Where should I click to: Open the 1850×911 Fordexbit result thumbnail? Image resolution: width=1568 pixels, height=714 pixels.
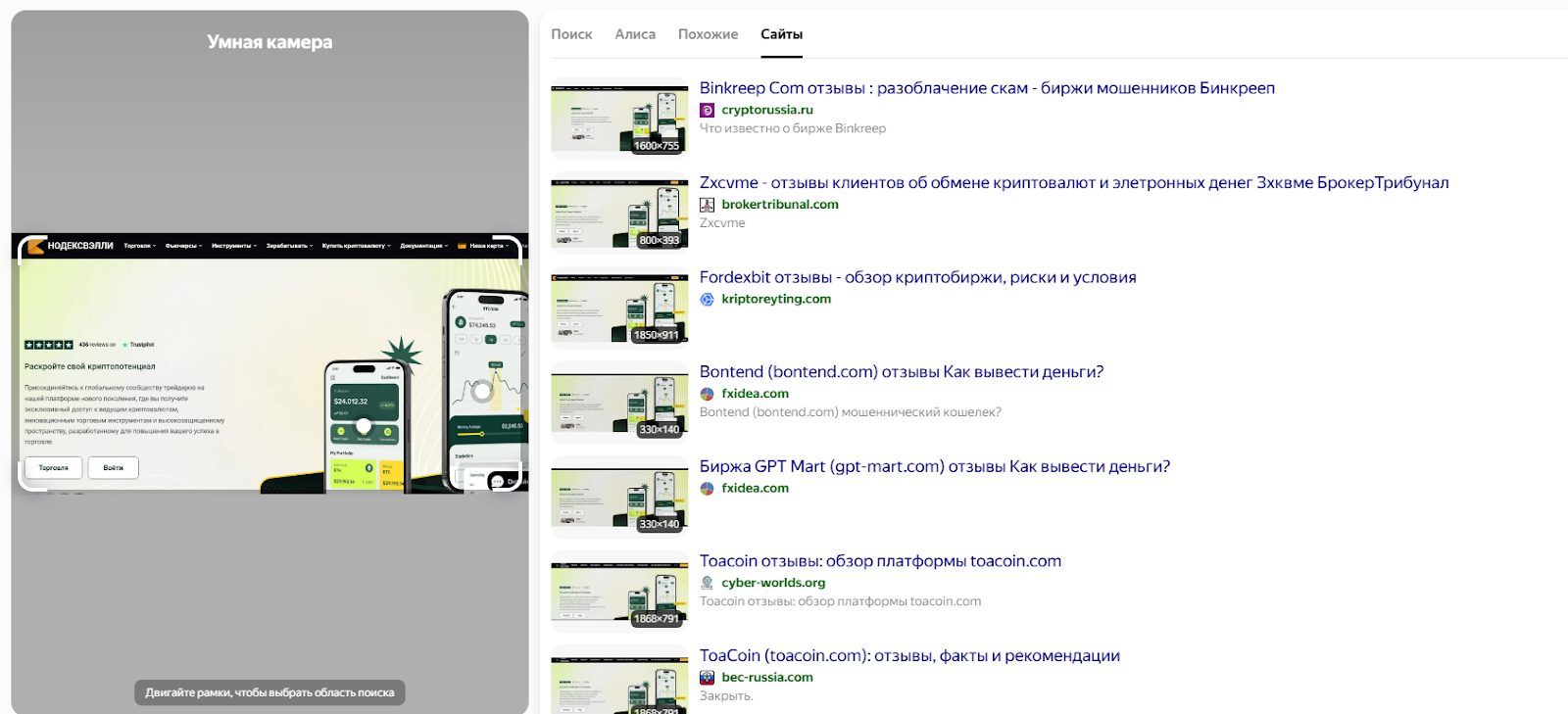(619, 309)
